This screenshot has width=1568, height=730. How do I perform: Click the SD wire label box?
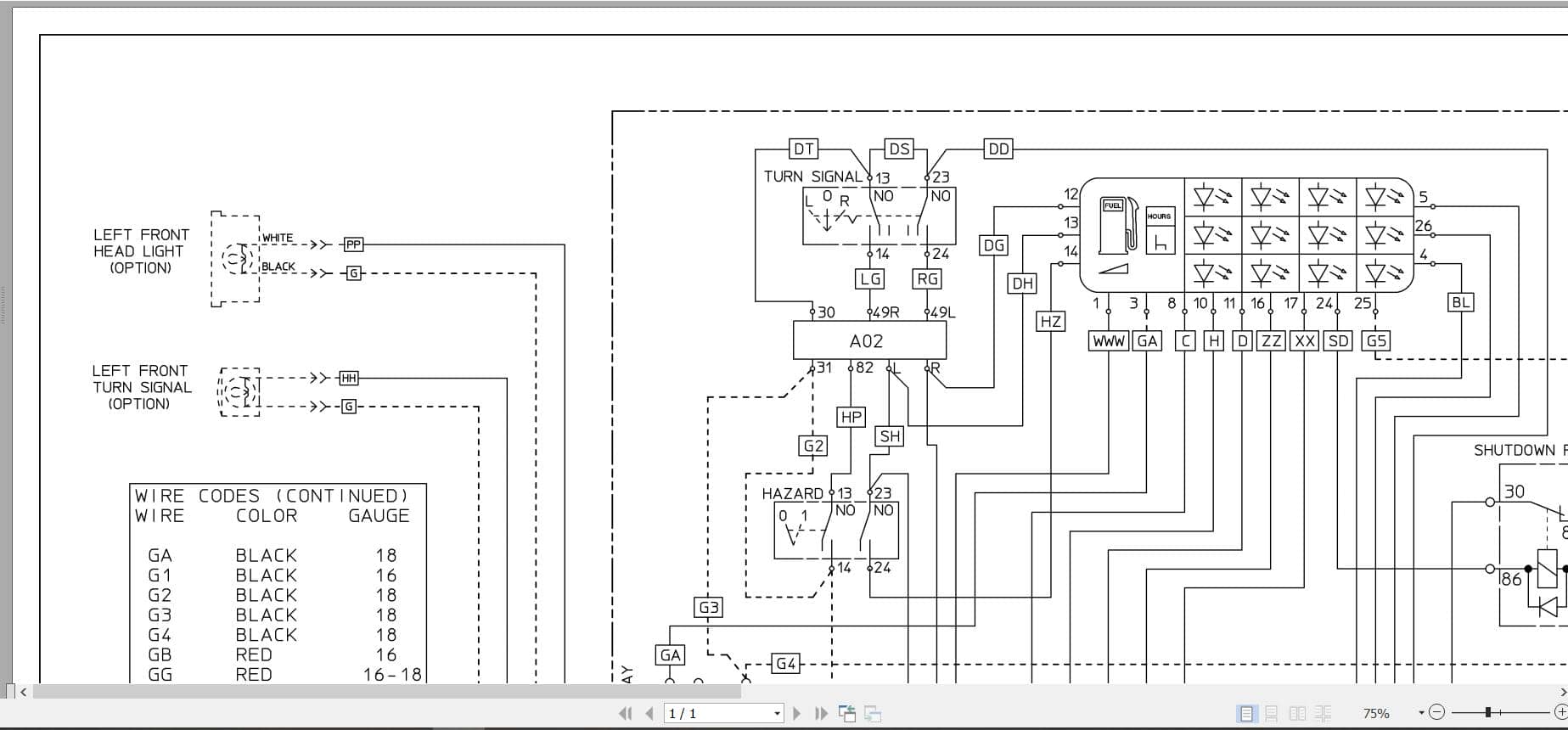[1338, 341]
